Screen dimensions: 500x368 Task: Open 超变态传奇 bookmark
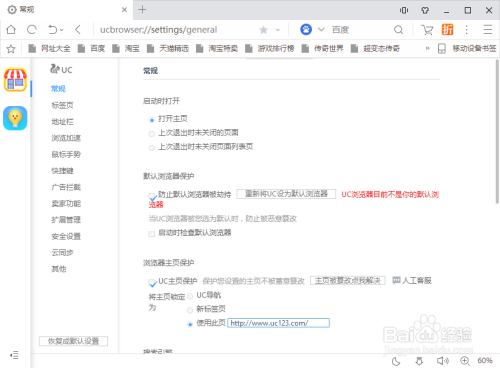coord(375,49)
